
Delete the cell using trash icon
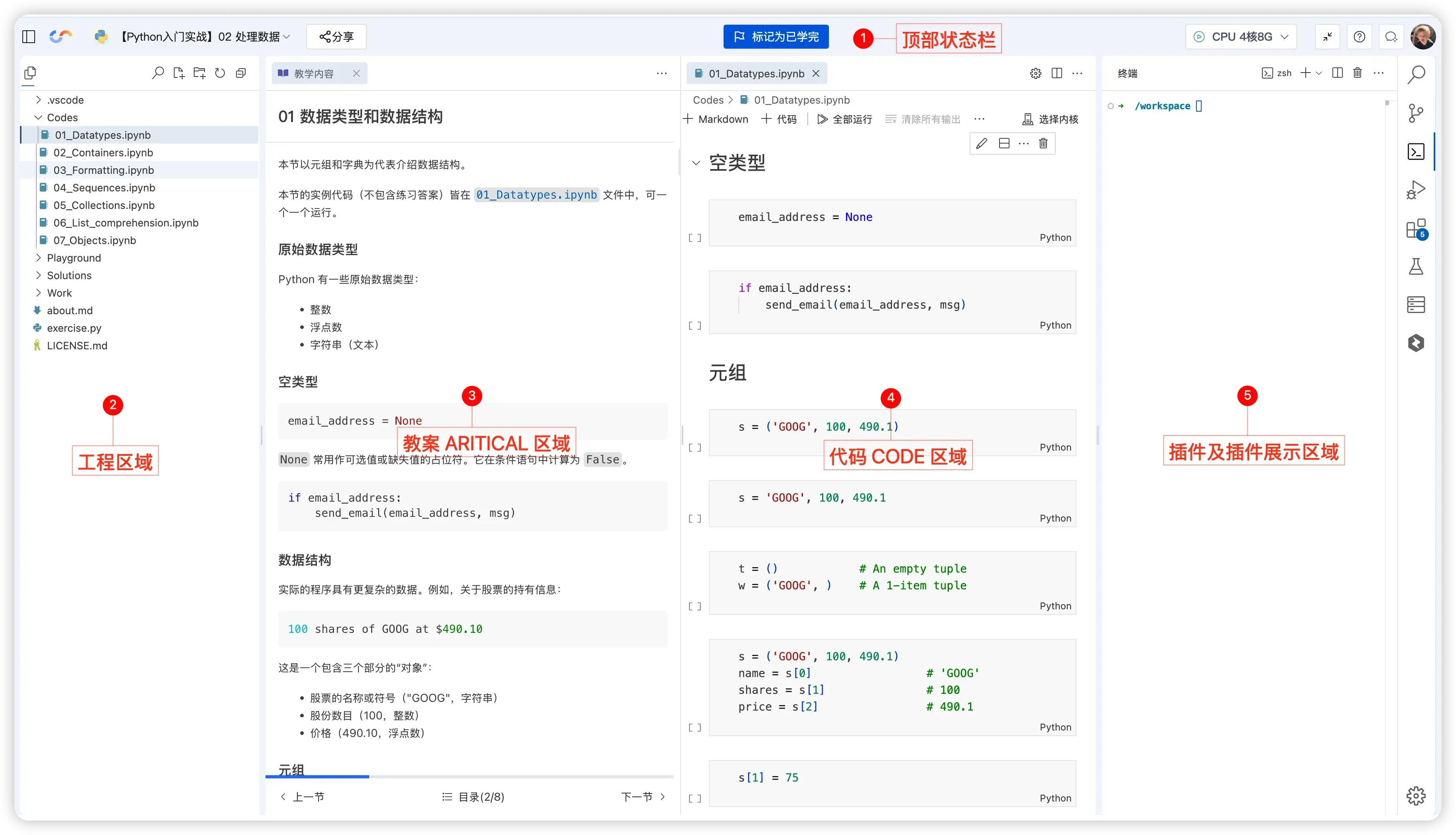1043,144
